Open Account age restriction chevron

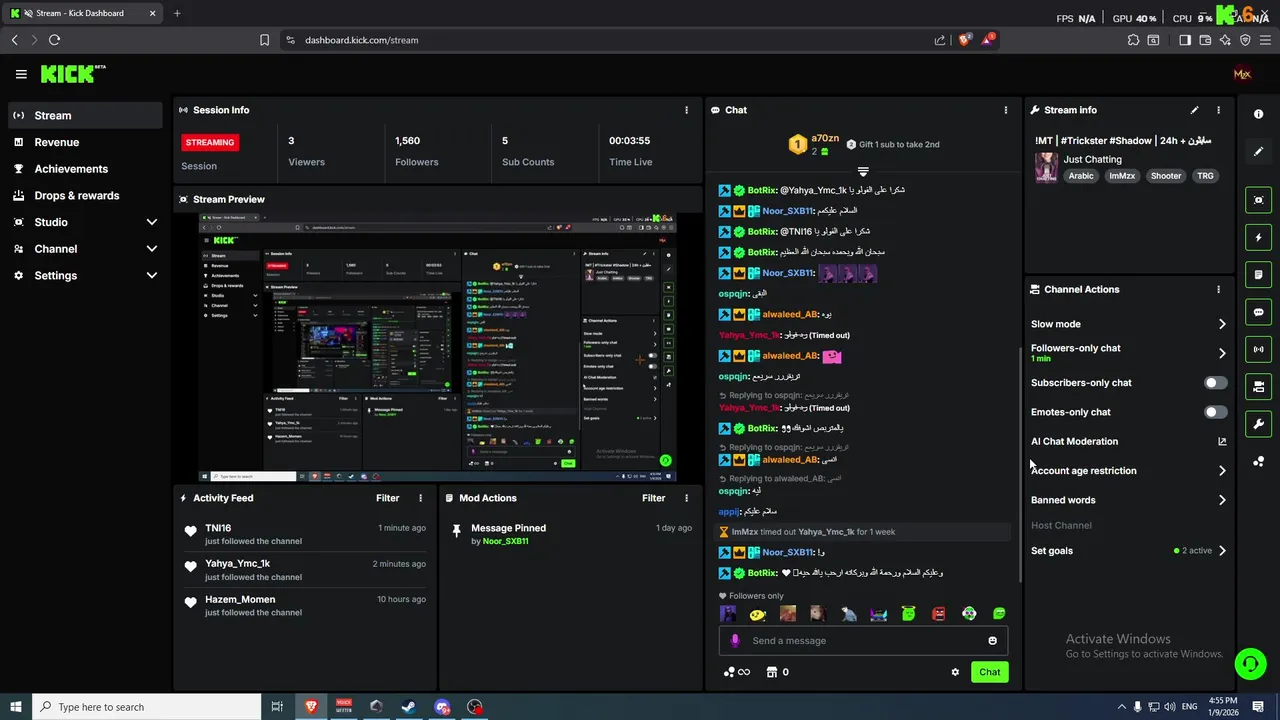(1221, 471)
